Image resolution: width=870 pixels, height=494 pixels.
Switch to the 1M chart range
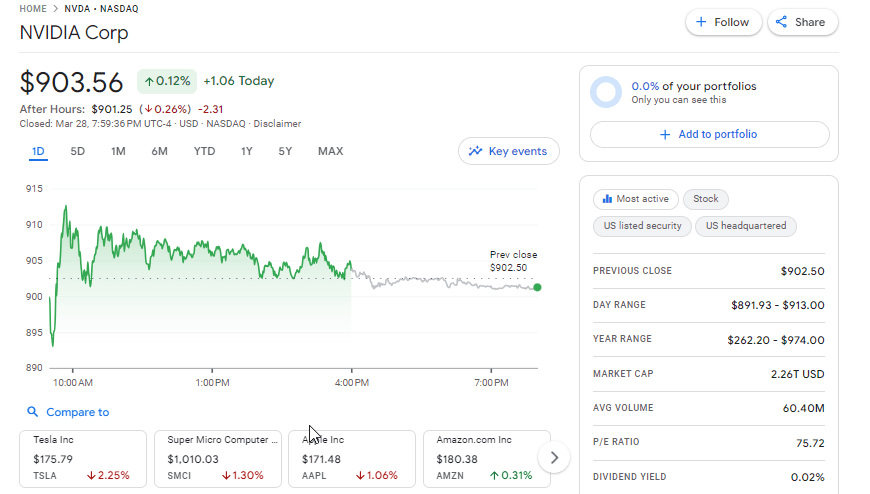coord(118,151)
